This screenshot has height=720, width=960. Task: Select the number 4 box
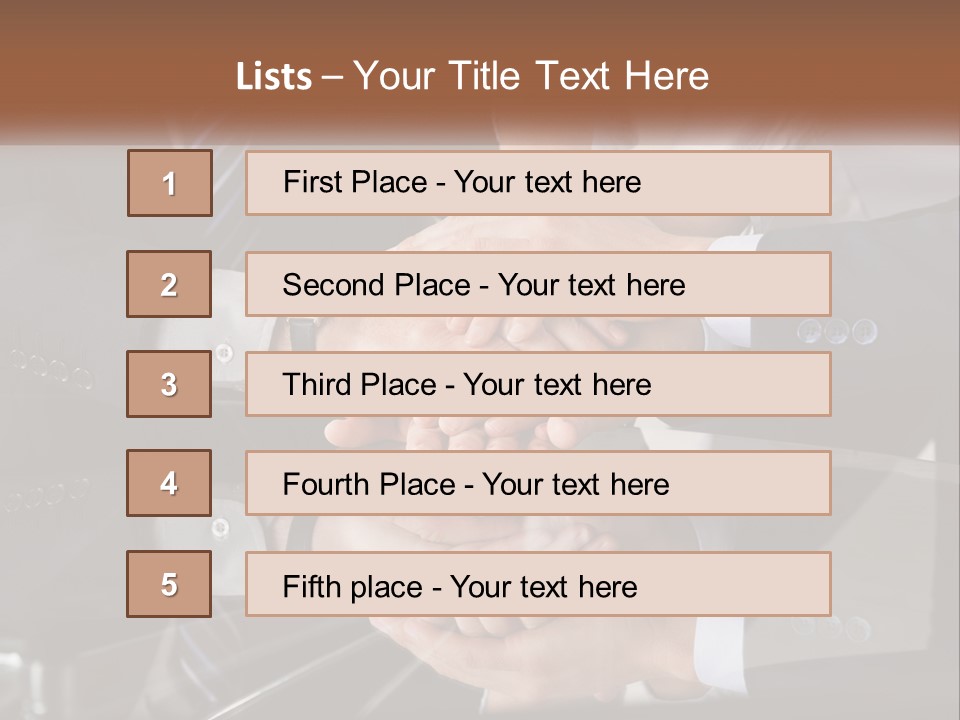[x=170, y=483]
